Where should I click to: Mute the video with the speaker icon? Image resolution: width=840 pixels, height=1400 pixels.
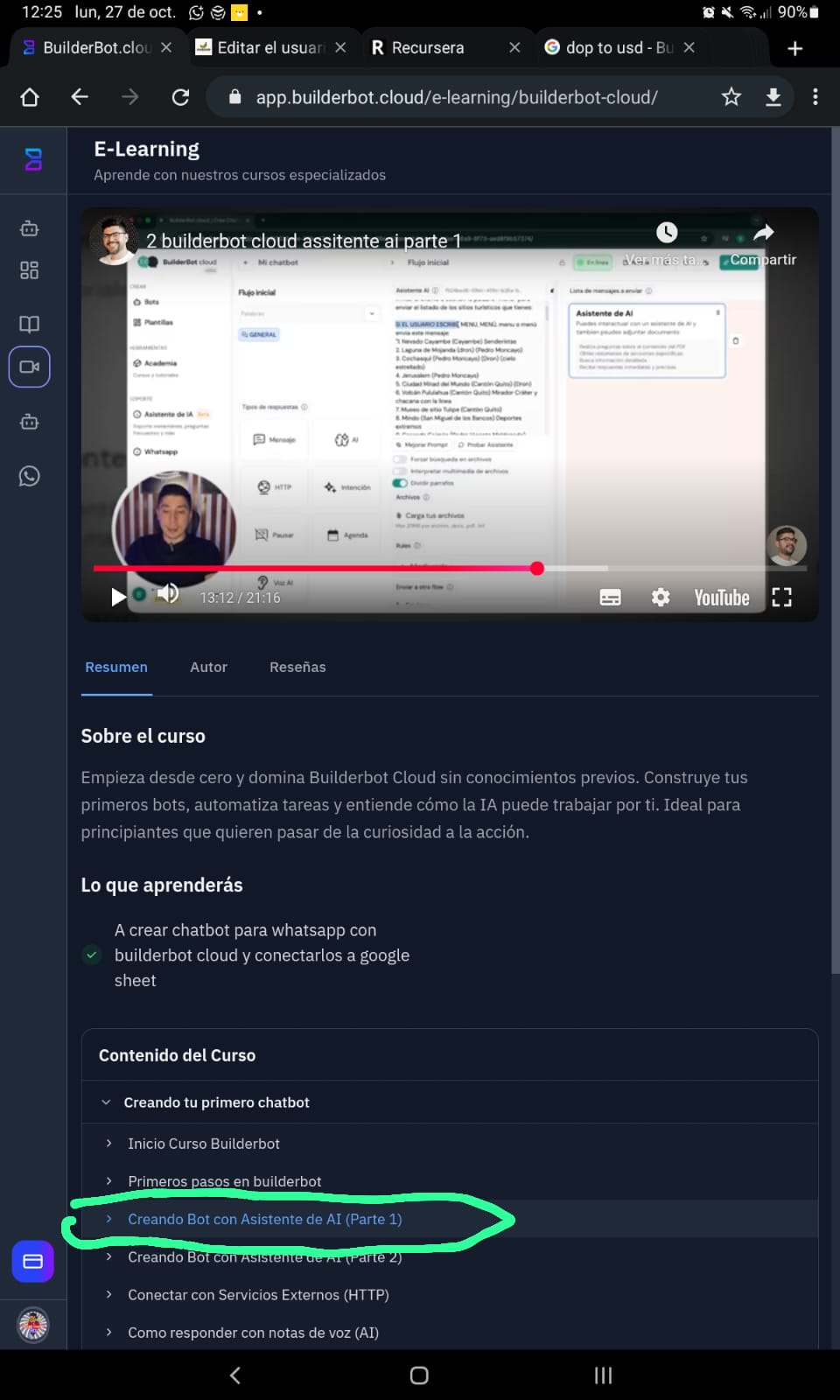coord(168,594)
